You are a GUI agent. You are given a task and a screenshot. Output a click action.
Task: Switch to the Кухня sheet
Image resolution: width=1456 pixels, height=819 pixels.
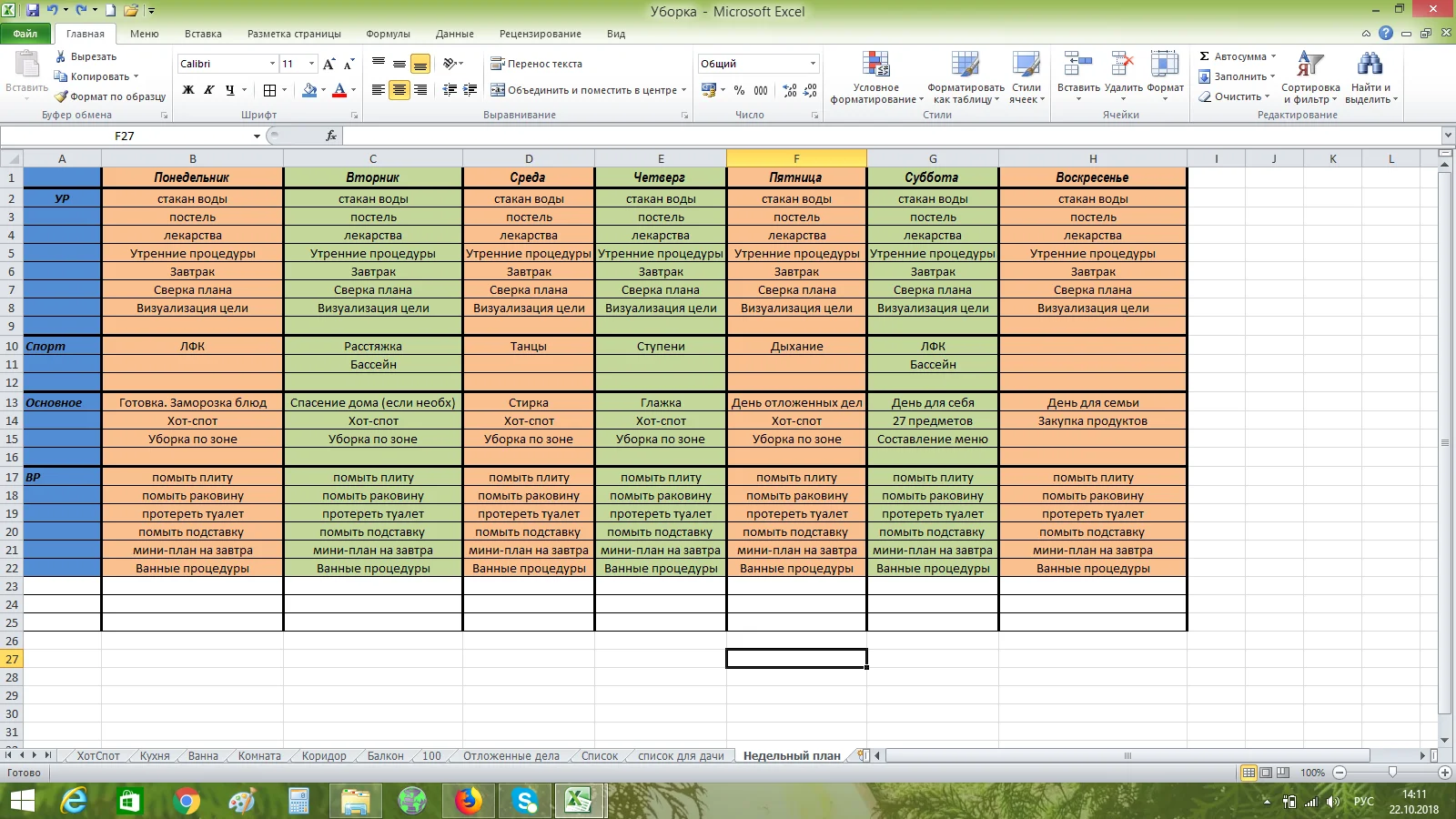pos(155,756)
